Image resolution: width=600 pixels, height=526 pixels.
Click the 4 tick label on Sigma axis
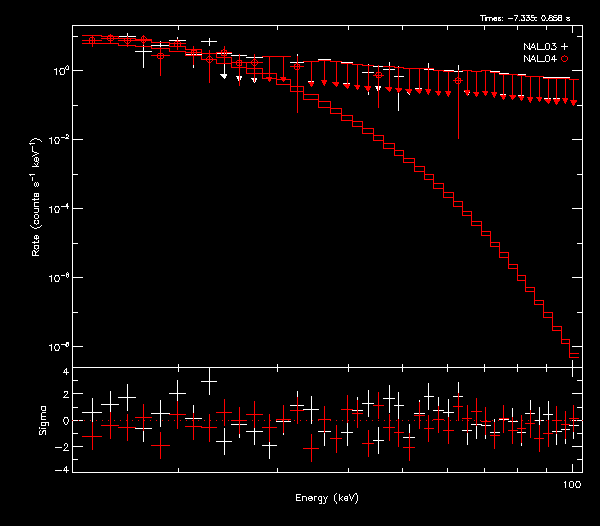tap(65, 372)
